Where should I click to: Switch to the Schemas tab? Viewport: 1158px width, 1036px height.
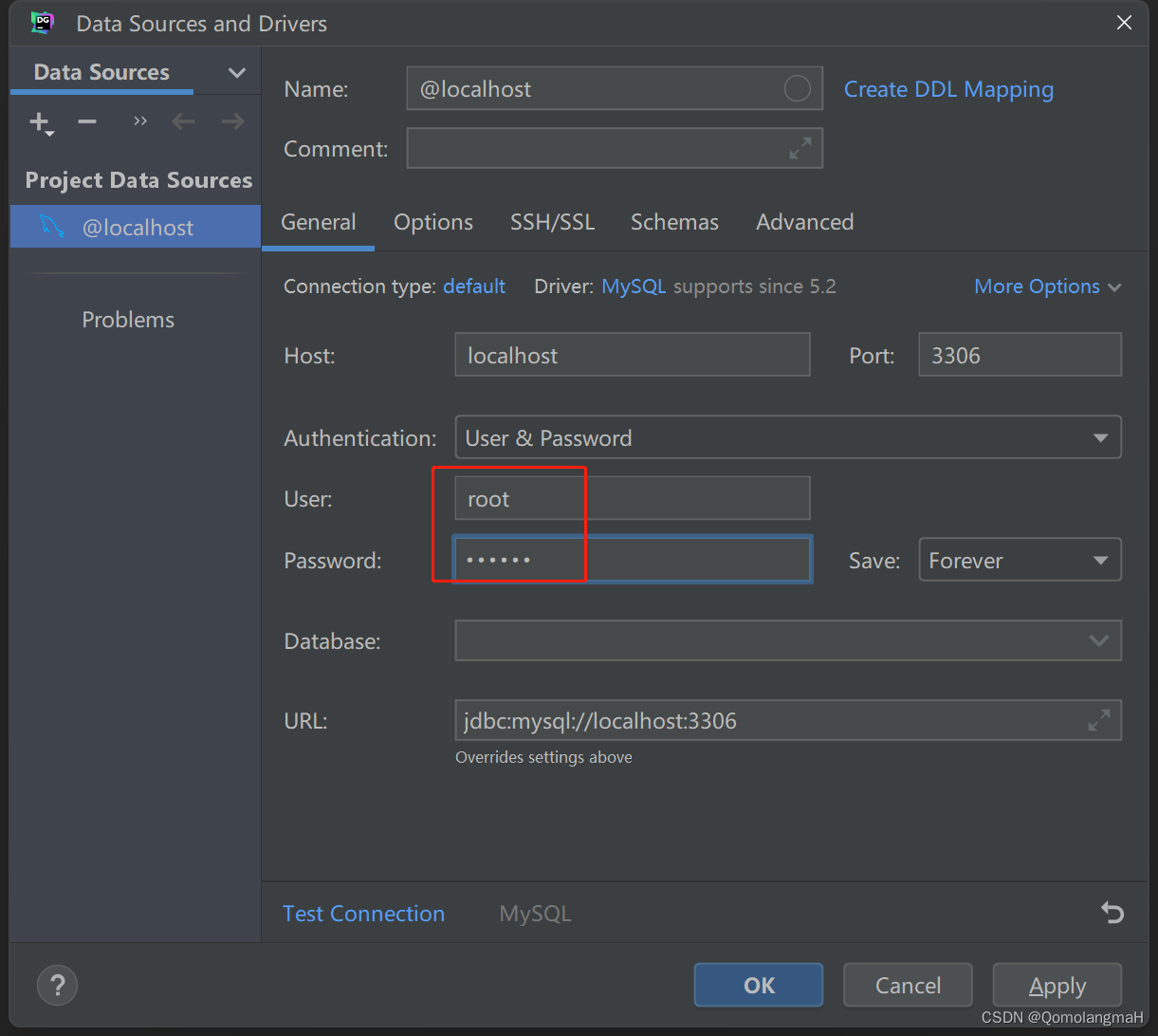click(674, 222)
